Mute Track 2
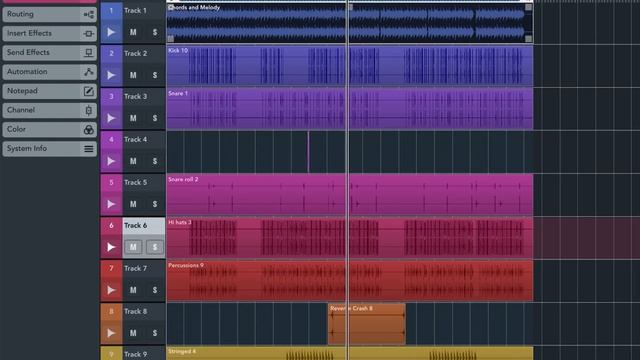Image resolution: width=640 pixels, height=360 pixels. (x=133, y=75)
